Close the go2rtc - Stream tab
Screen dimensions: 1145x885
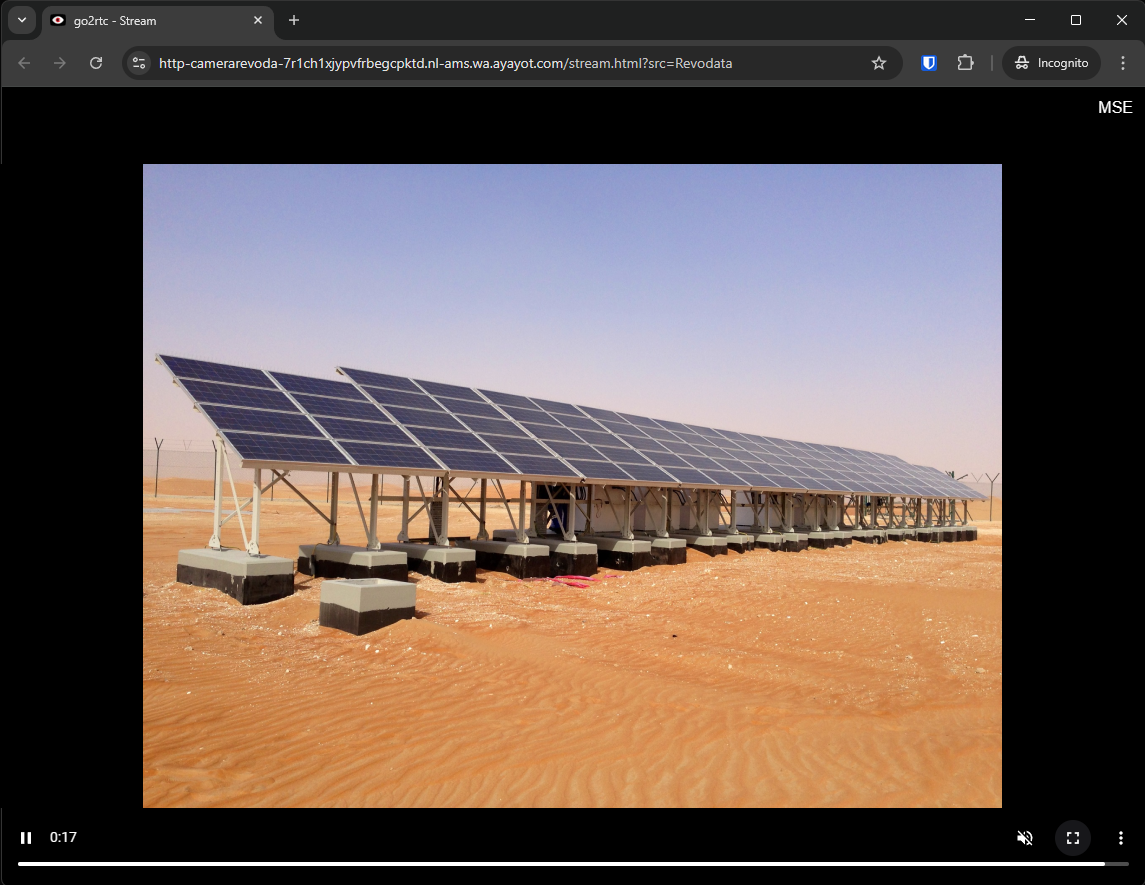point(258,20)
